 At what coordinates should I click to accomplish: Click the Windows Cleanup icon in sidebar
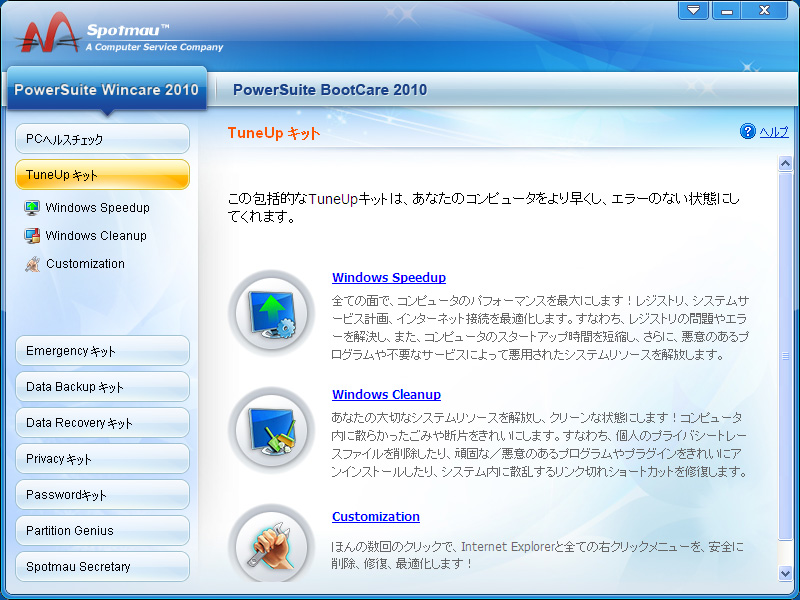coord(32,236)
